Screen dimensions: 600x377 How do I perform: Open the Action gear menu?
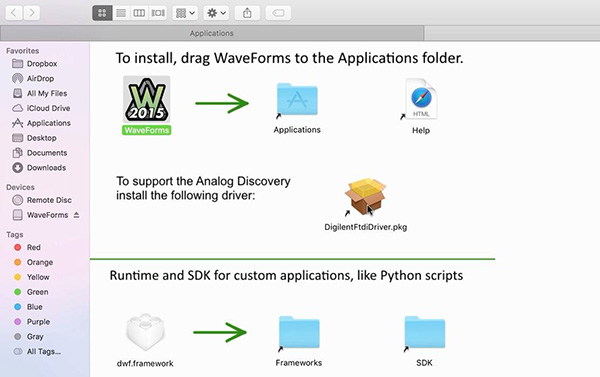coord(216,13)
